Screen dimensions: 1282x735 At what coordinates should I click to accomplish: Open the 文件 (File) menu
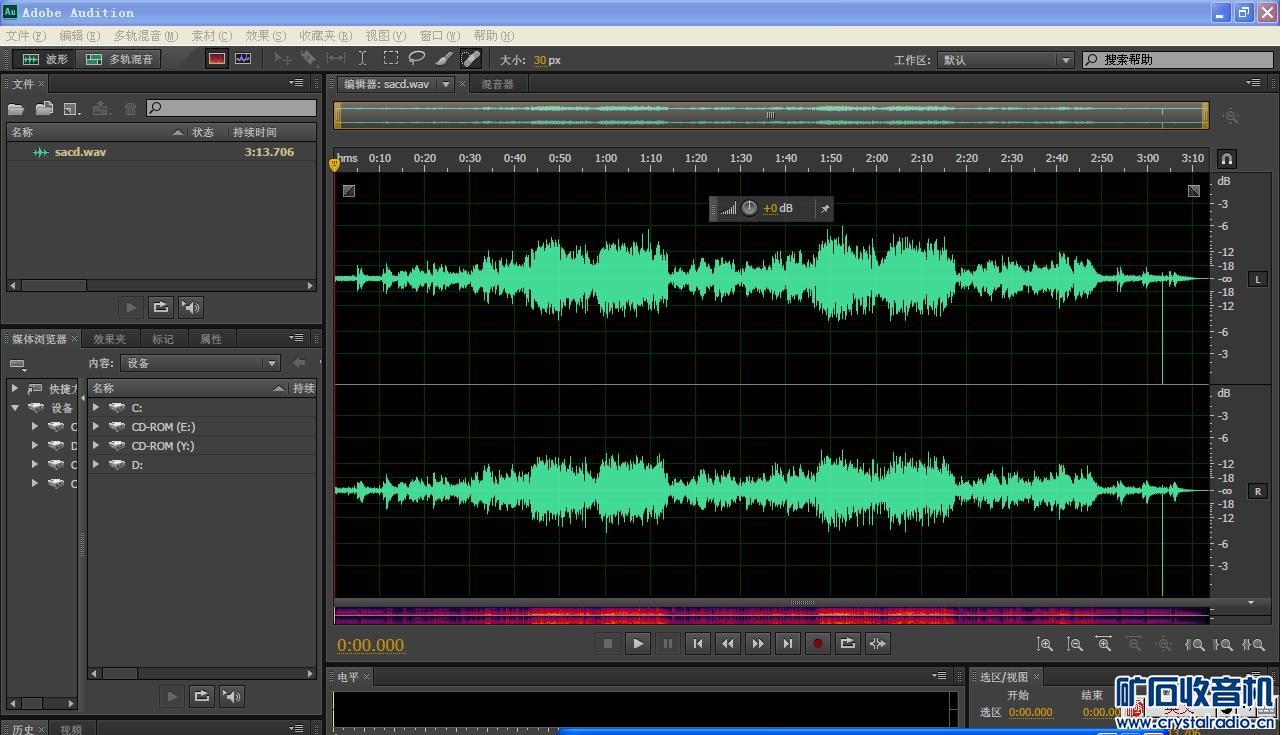point(25,36)
